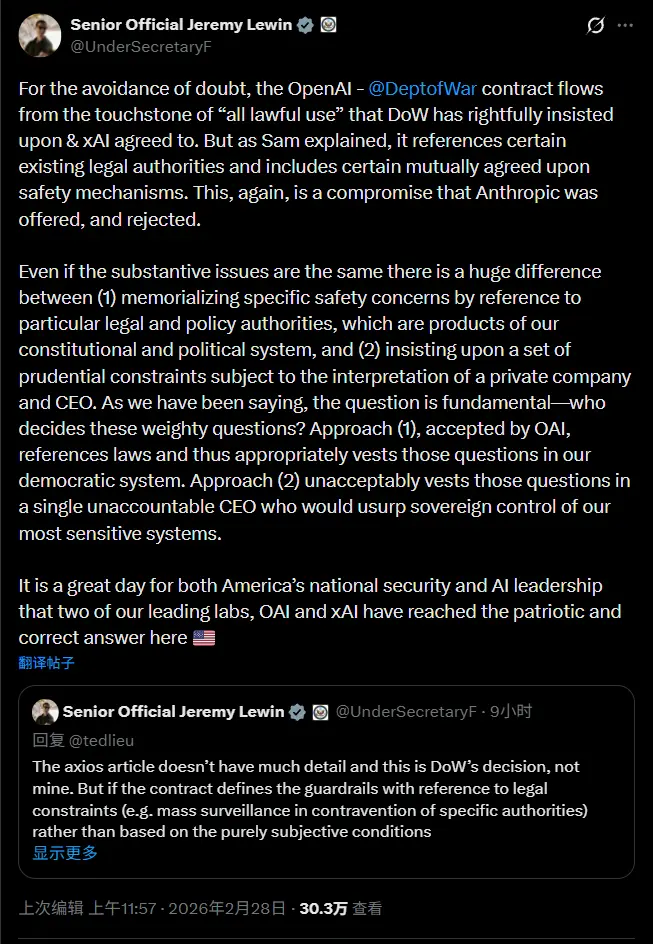Open the @DeptofWar profile link
Image resolution: width=653 pixels, height=944 pixels.
tap(423, 88)
